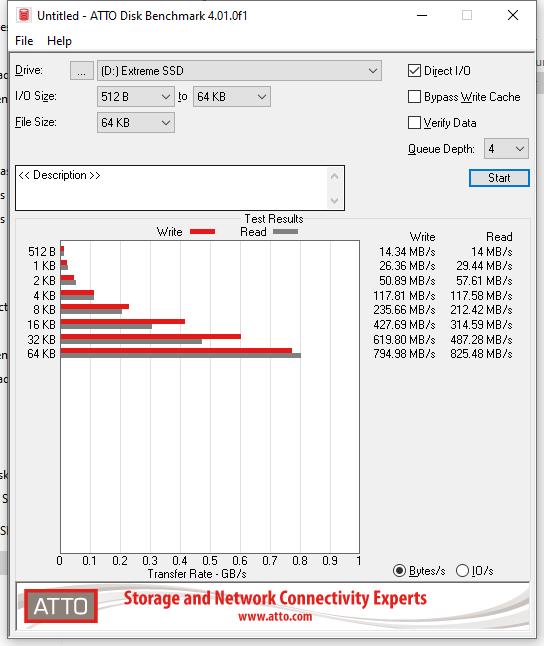Viewport: 544px width, 646px height.
Task: Click the ATTO logo in the banner
Action: (61, 606)
